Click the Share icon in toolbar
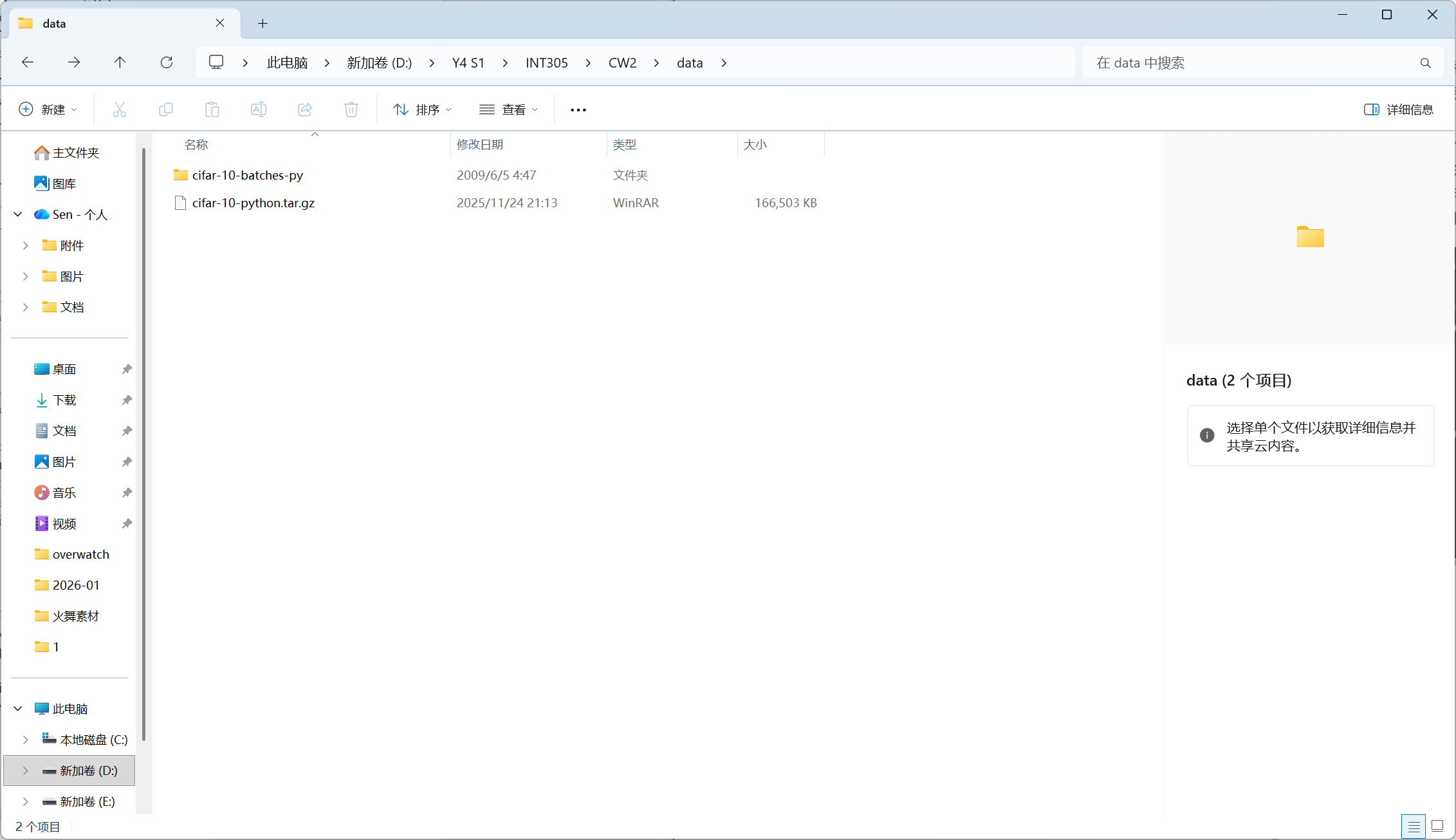The width and height of the screenshot is (1456, 840). tap(305, 109)
